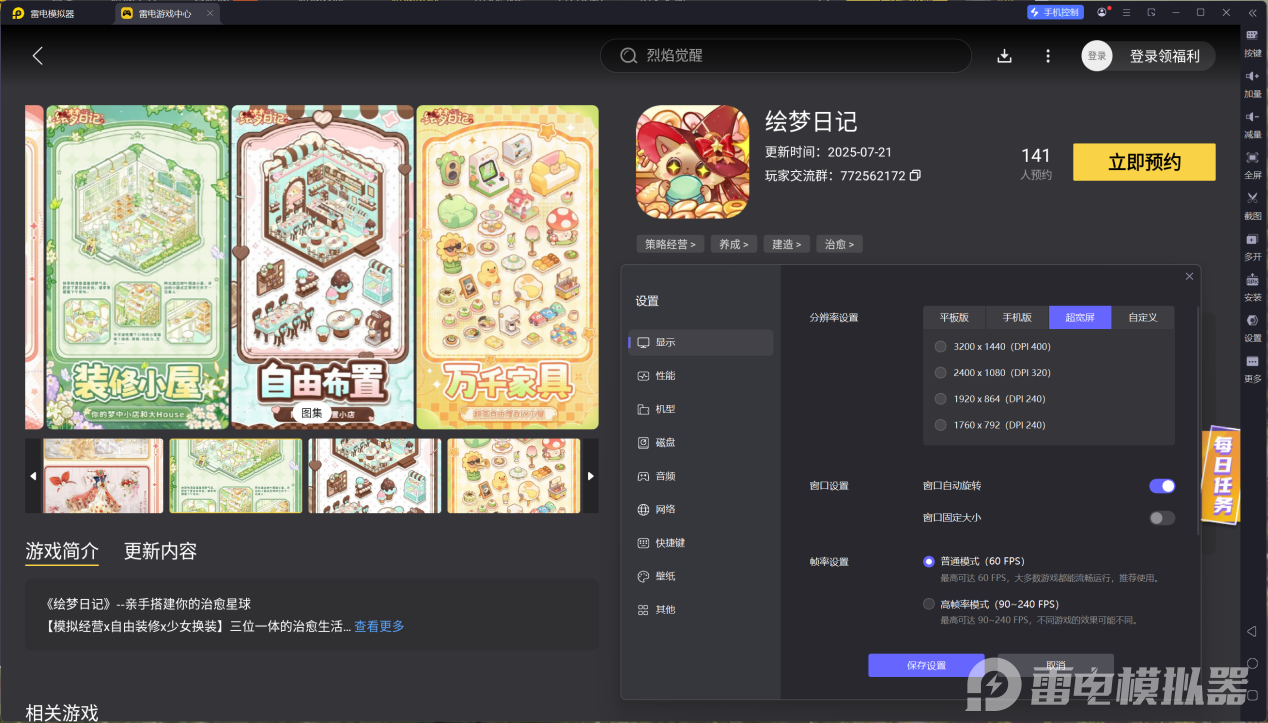
Task: Select 其他 in settings sidebar
Action: point(700,610)
